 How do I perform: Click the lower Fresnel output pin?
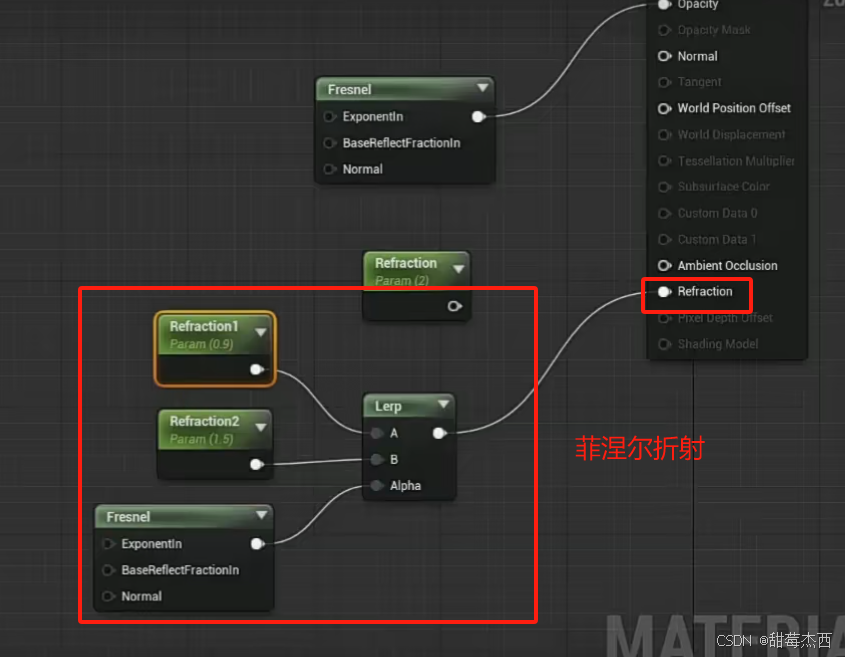point(257,544)
